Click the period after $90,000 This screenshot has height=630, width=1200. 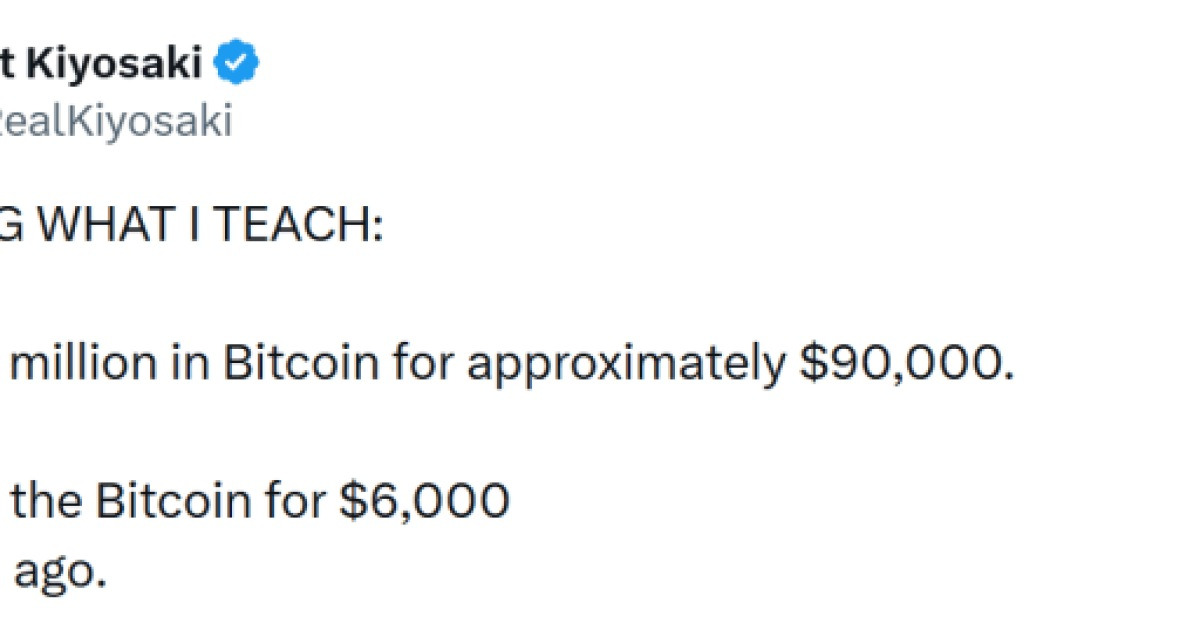pos(1007,379)
